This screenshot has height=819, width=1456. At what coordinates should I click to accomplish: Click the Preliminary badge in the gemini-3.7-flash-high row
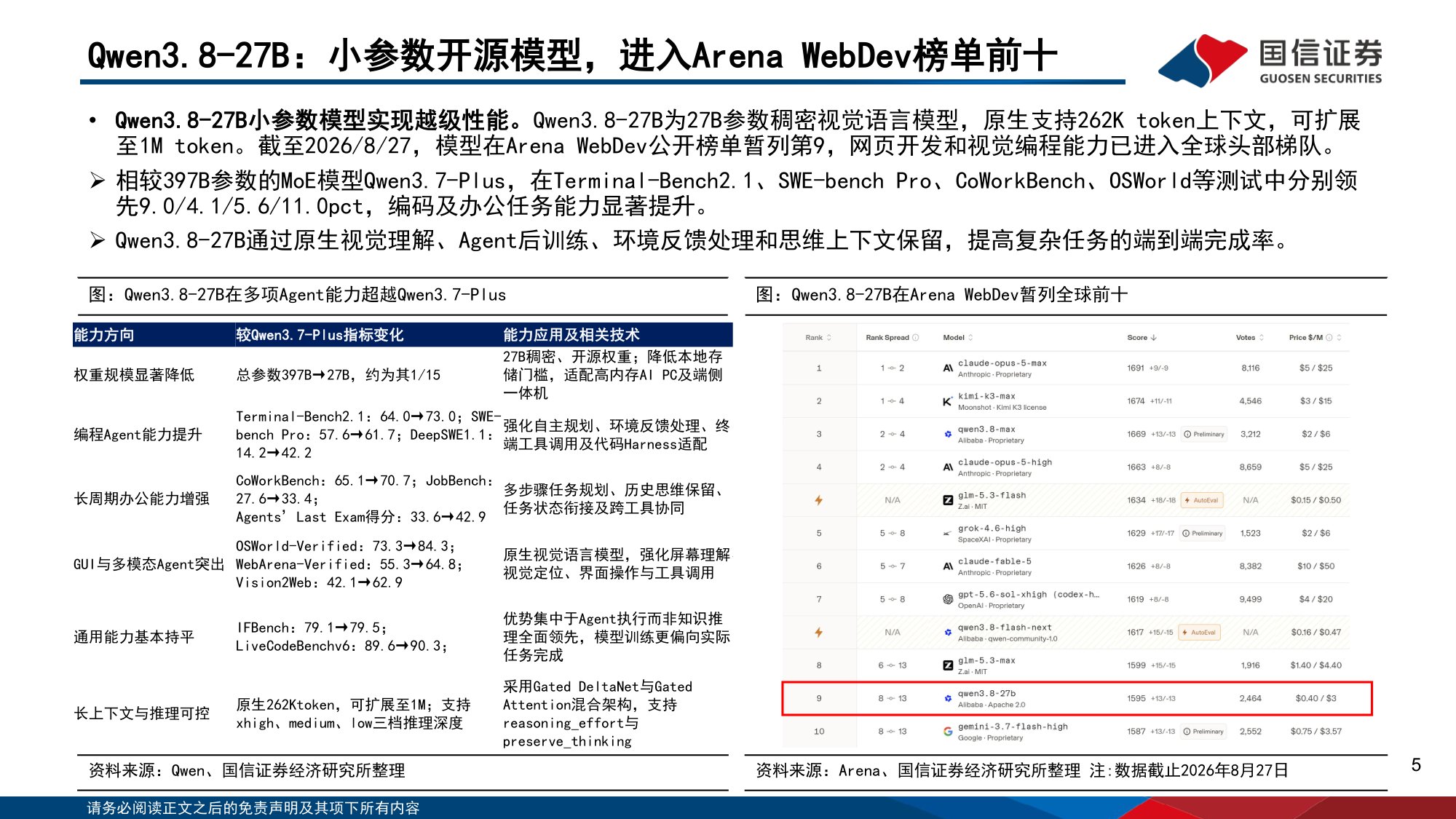click(1203, 732)
